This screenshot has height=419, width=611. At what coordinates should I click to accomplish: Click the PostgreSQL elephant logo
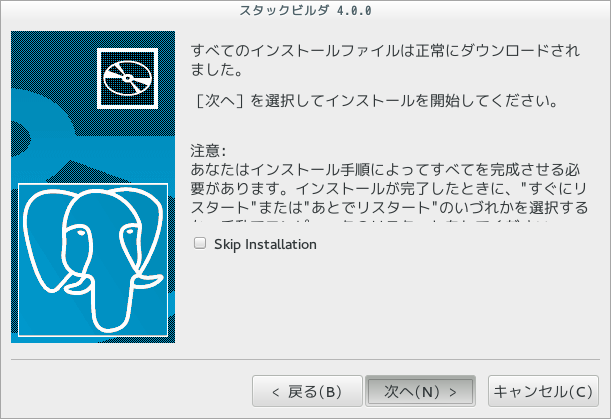93,260
